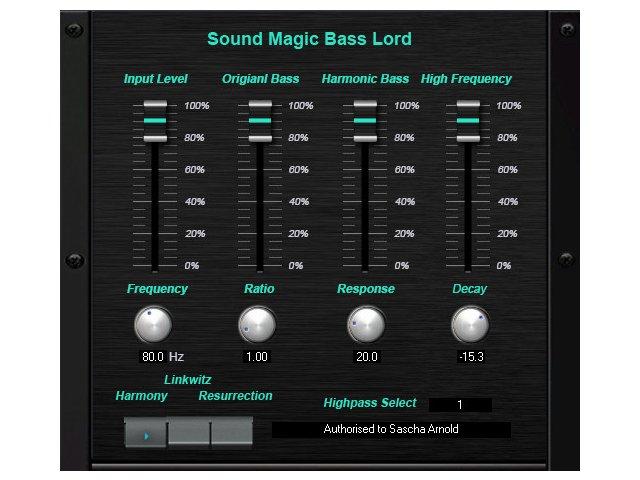The image size is (640, 480).
Task: Click the Input Level slider handle
Action: [155, 121]
